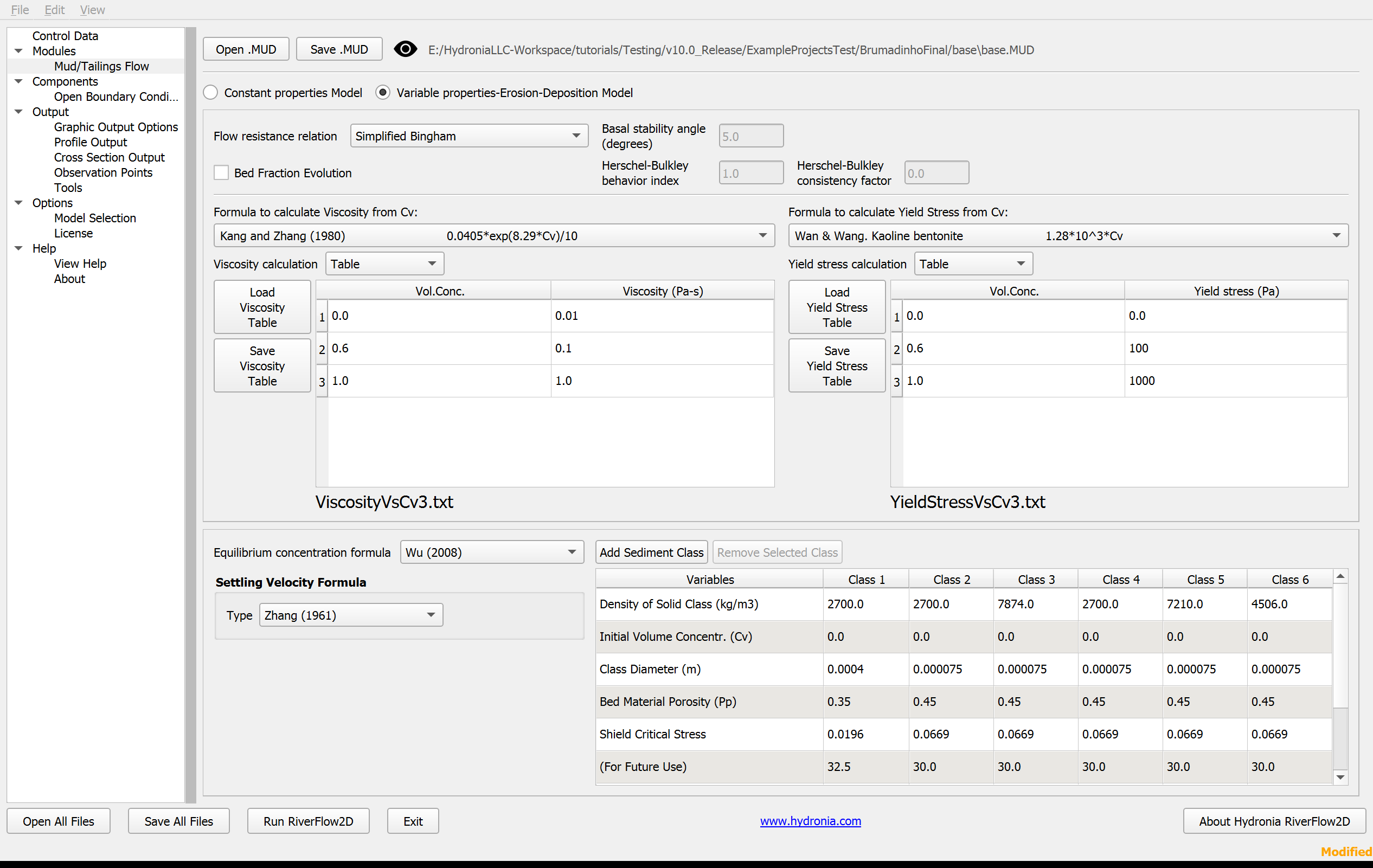The height and width of the screenshot is (868, 1373).
Task: Click the Exit button
Action: [x=413, y=821]
